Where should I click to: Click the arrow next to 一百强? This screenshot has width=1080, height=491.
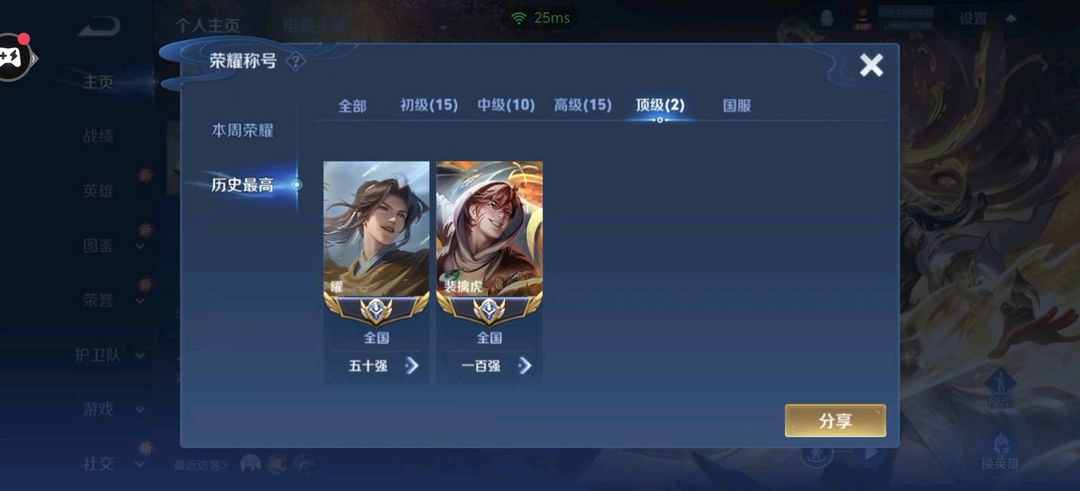click(525, 366)
